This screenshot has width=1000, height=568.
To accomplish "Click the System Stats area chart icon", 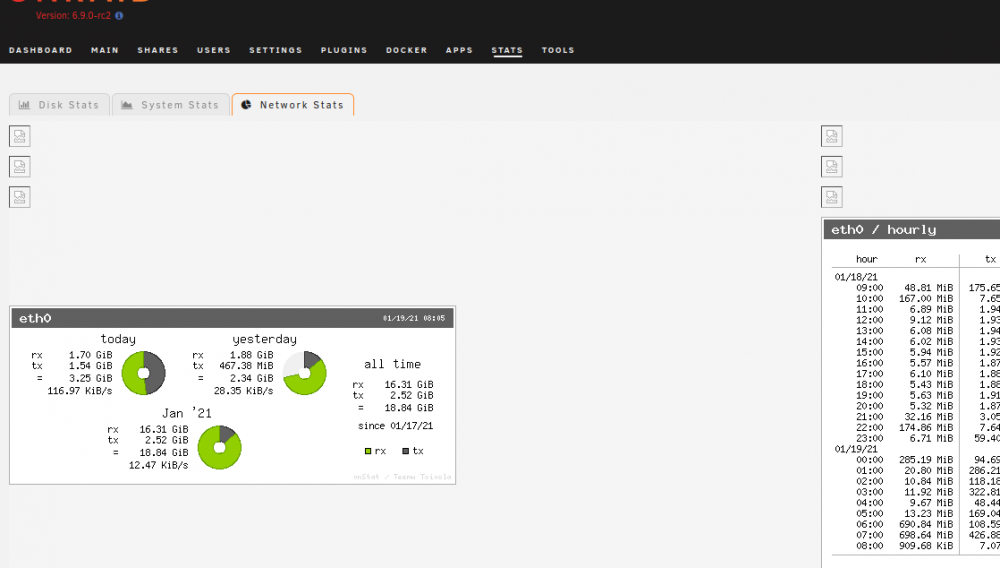I will click(127, 105).
